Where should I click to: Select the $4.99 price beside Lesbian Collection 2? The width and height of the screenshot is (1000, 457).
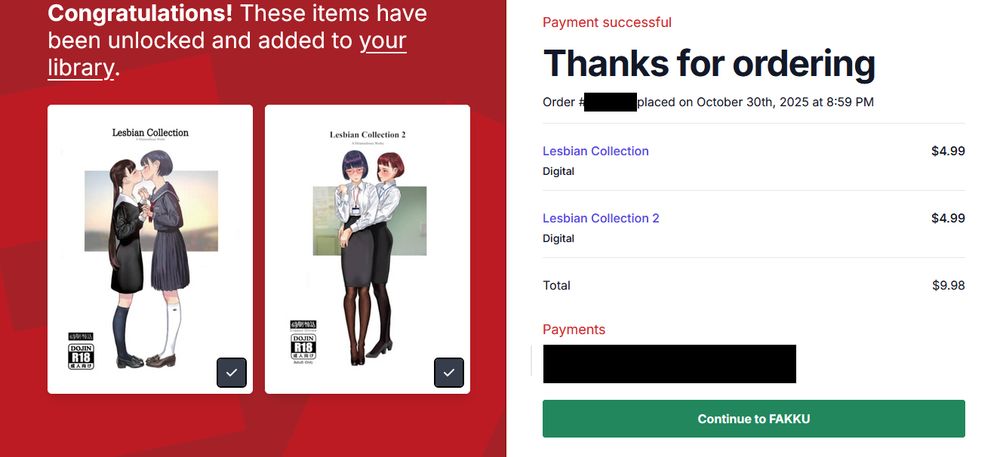click(x=948, y=218)
